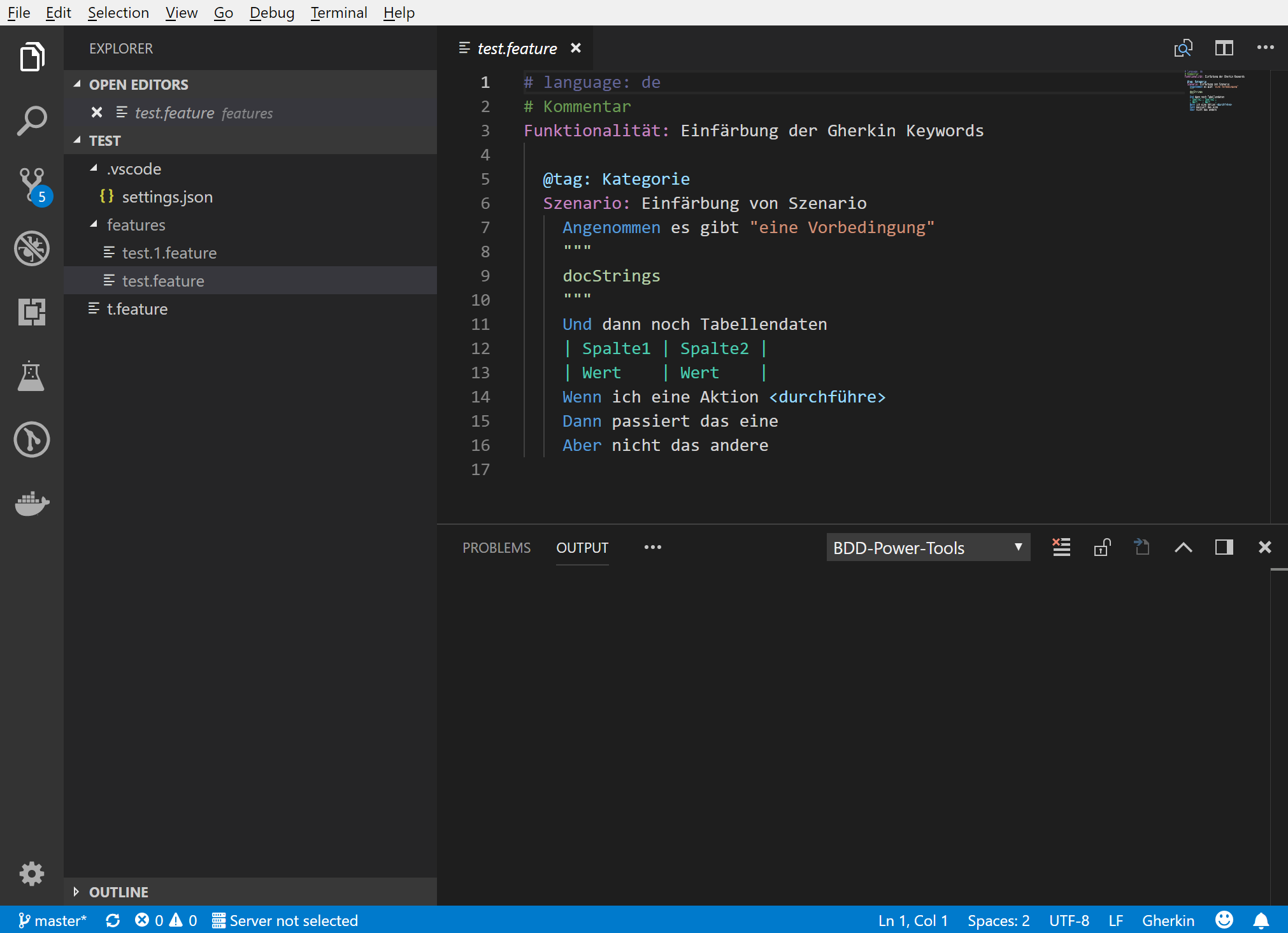Image resolution: width=1288 pixels, height=933 pixels.
Task: Open settings.json in the explorer
Action: tap(167, 197)
